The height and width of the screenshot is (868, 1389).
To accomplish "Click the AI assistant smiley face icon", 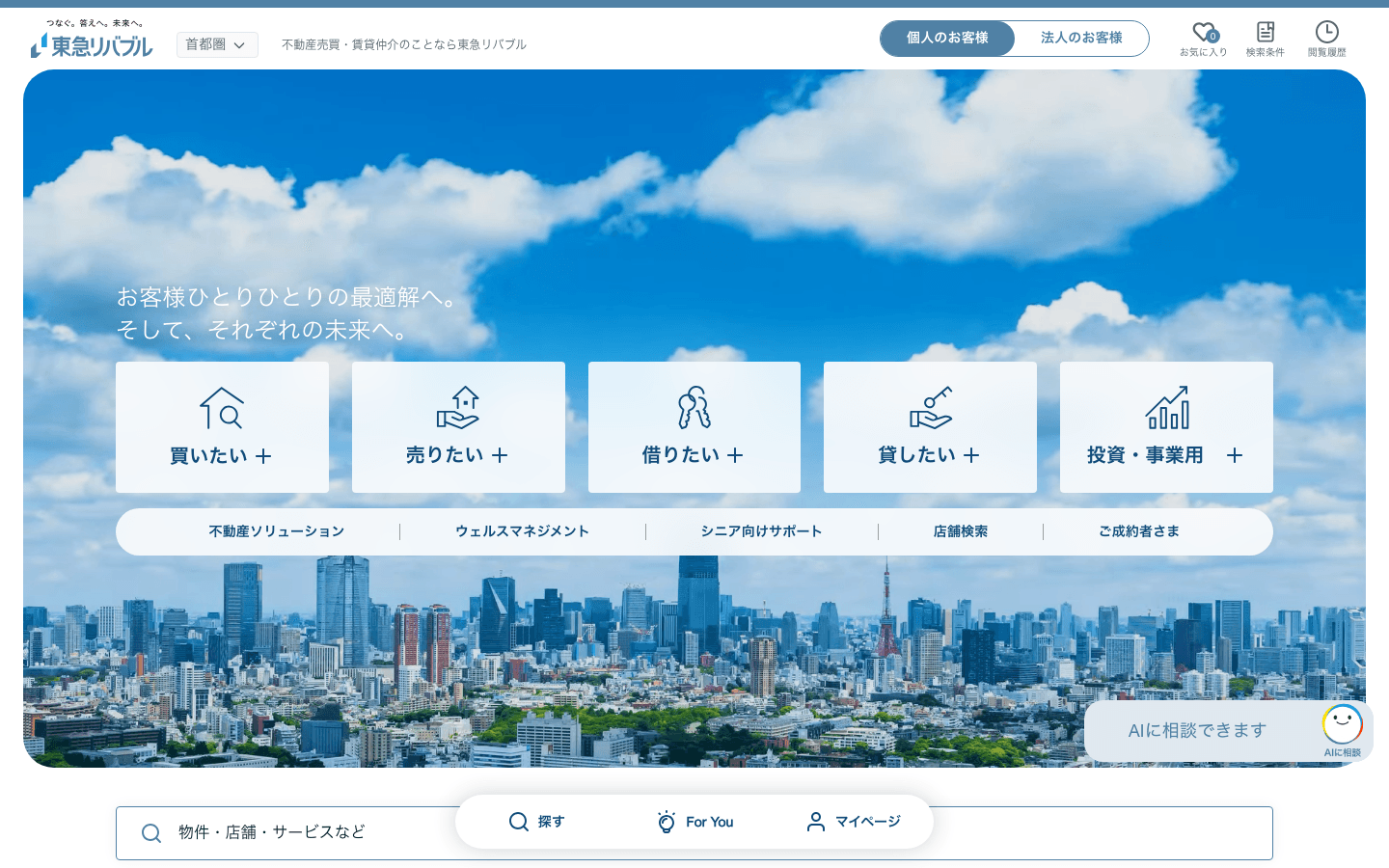I will point(1343,724).
